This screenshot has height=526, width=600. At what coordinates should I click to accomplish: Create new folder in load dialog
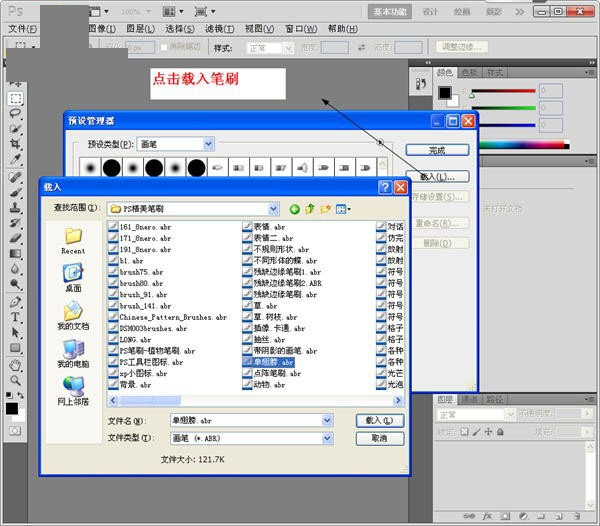coord(326,209)
